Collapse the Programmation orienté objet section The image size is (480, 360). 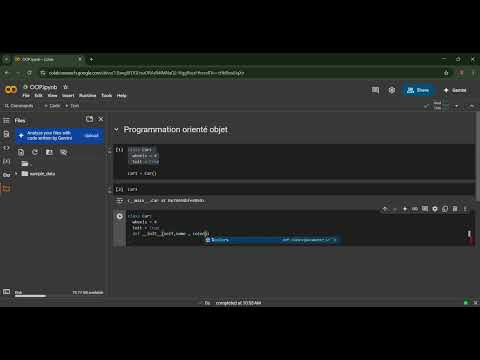(116, 130)
